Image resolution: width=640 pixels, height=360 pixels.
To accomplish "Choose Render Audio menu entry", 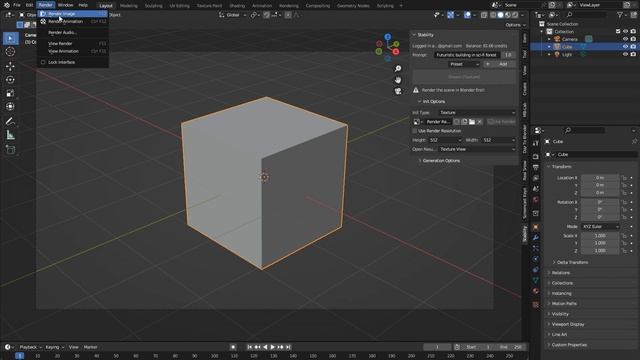I will pos(73,32).
